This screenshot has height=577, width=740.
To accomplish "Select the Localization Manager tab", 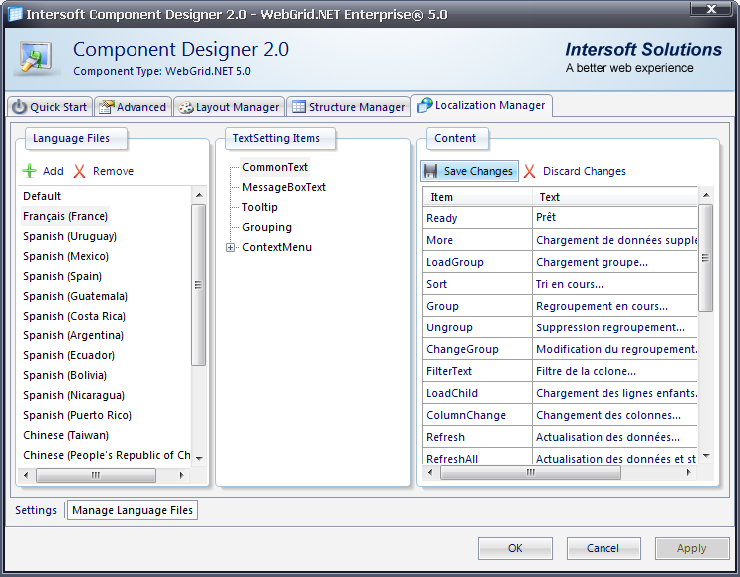I will tap(481, 105).
